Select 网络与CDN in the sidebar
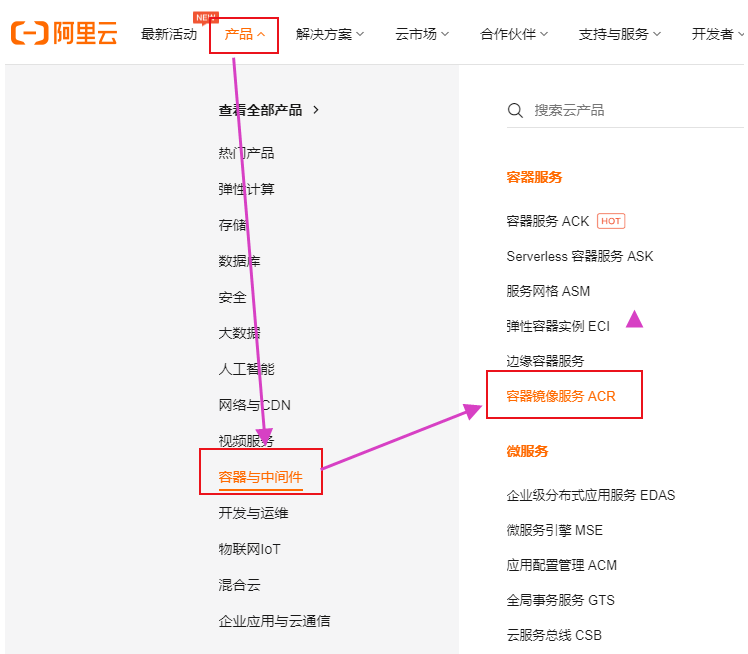This screenshot has width=748, height=654. point(254,405)
